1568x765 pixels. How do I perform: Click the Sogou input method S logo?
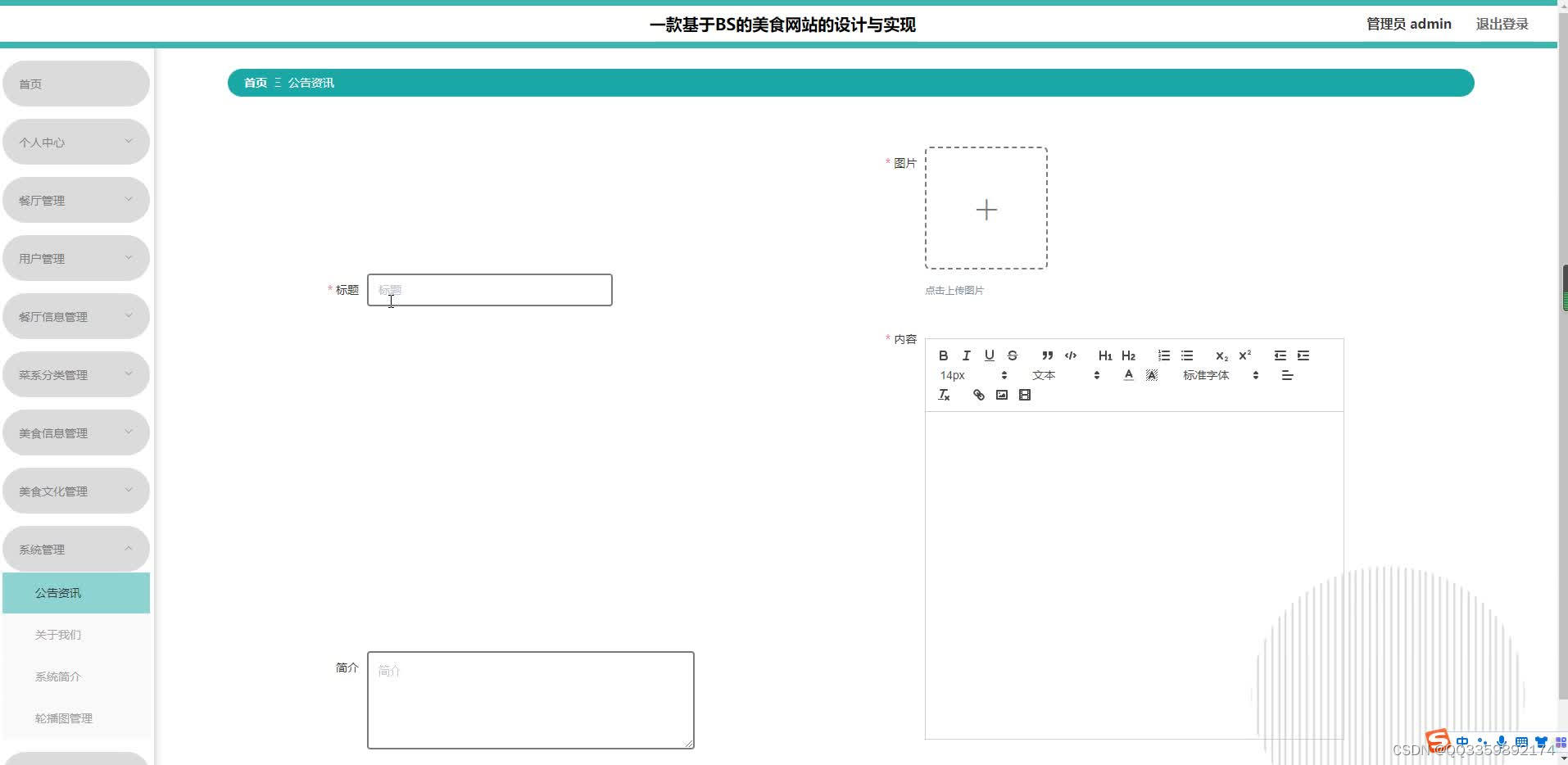1438,741
